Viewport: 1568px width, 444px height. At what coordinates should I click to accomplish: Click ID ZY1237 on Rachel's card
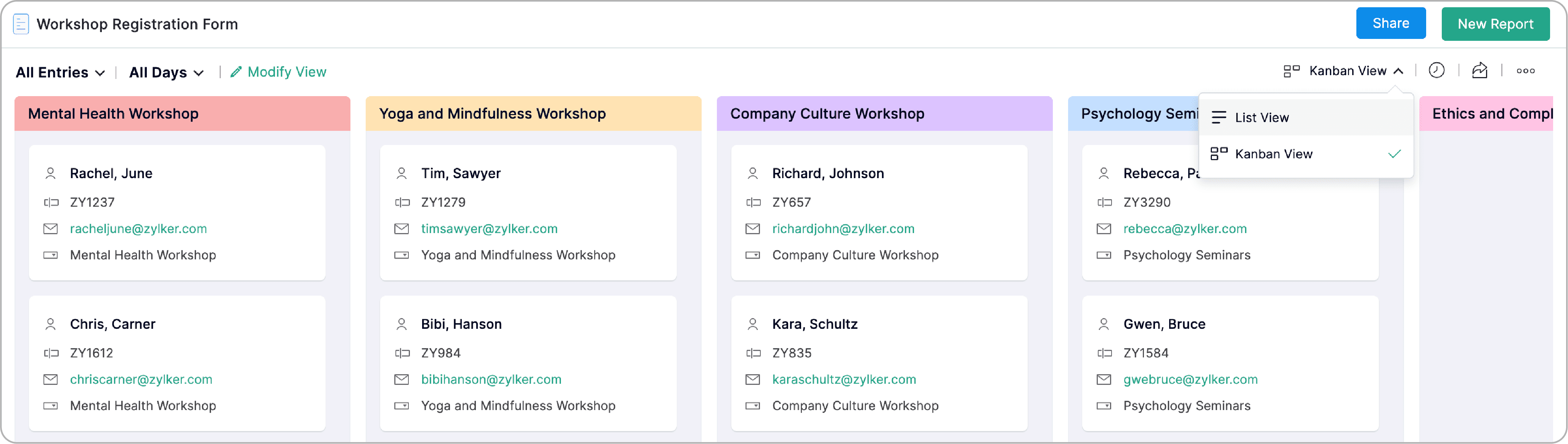point(92,202)
